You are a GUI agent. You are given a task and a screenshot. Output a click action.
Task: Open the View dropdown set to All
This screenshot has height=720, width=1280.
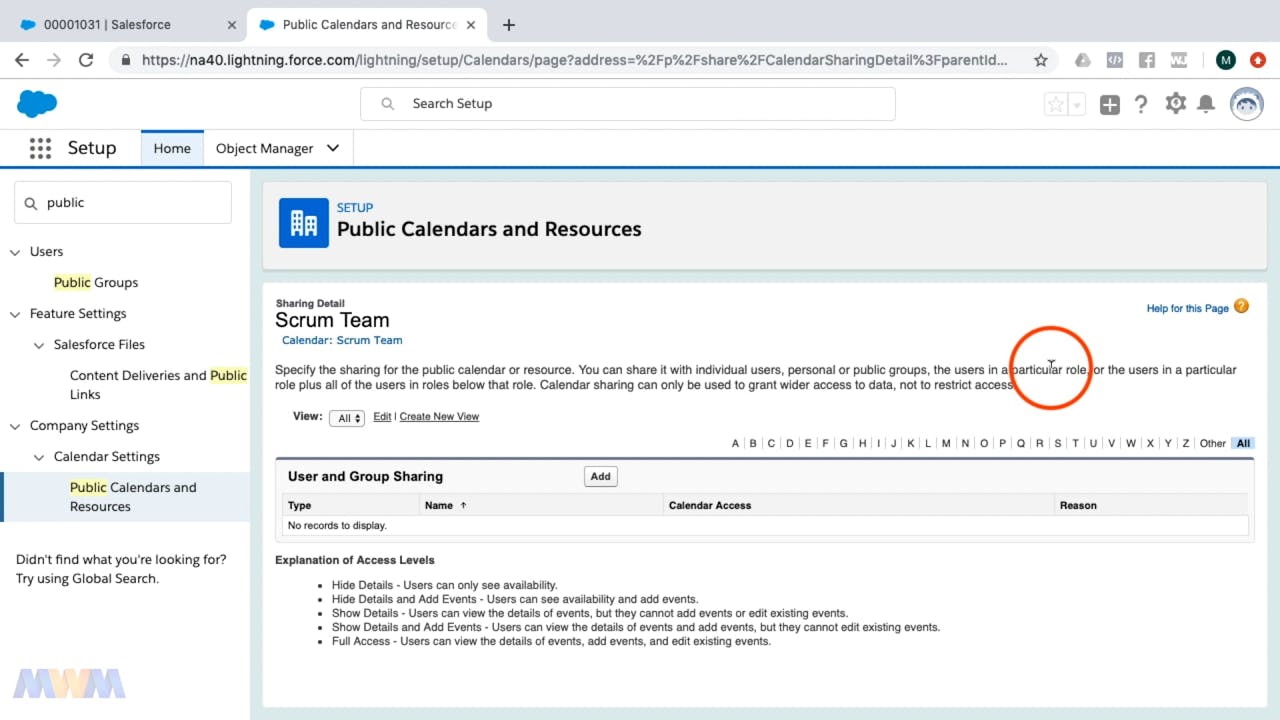tap(347, 418)
